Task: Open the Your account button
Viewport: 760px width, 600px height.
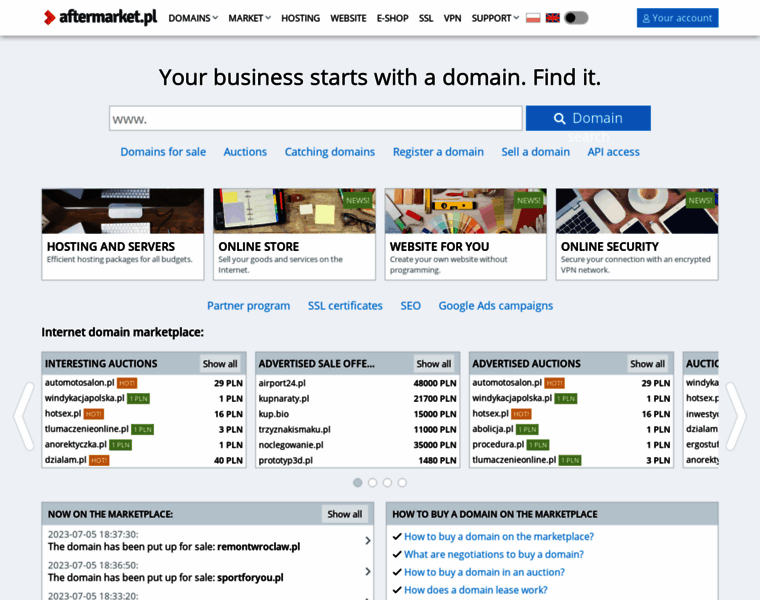Action: (677, 18)
